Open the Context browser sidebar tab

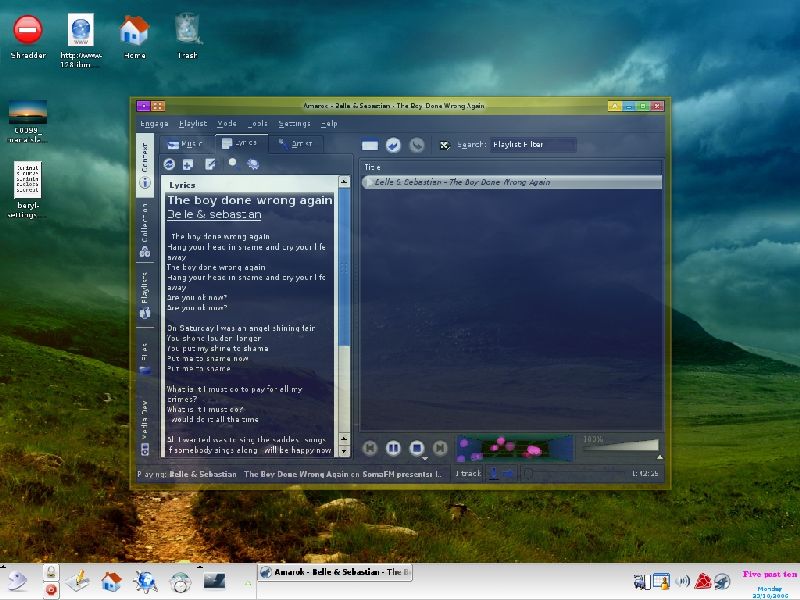click(x=145, y=165)
